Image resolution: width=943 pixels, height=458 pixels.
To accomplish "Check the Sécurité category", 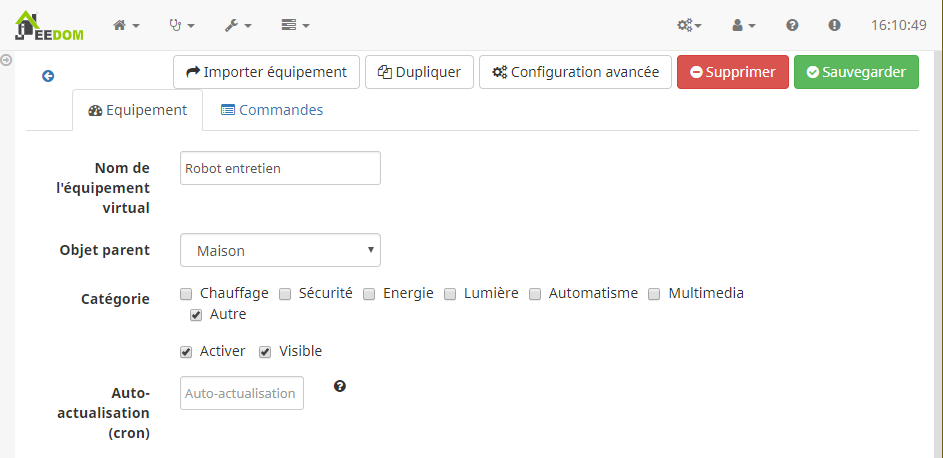I will click(285, 294).
